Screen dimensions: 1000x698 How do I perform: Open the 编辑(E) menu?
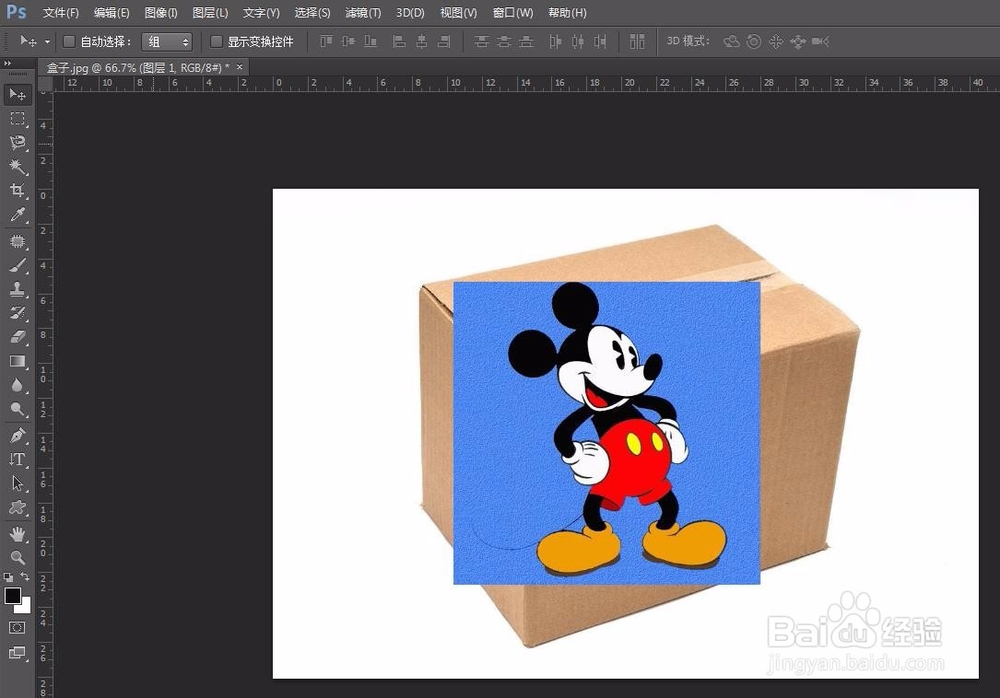pyautogui.click(x=112, y=13)
